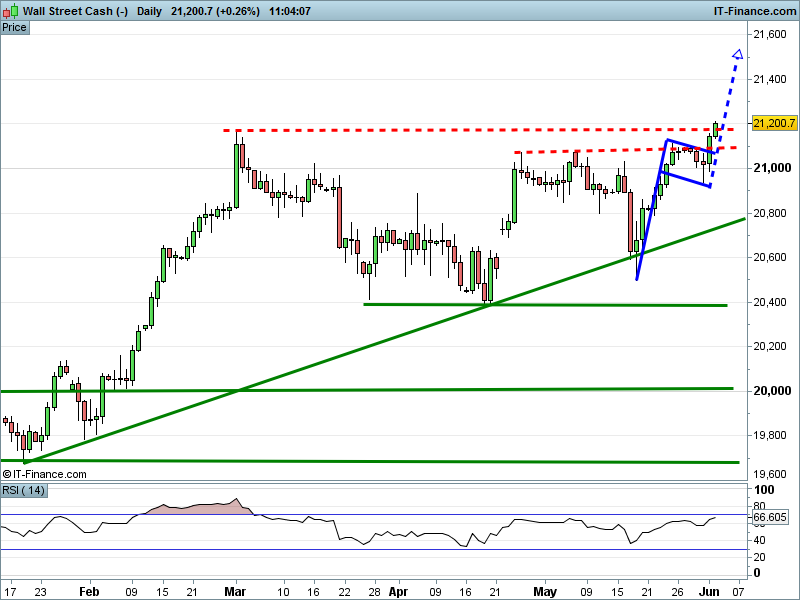Viewport: 800px width, 600px height.
Task: Click the Jun label on date axis
Action: pos(709,592)
